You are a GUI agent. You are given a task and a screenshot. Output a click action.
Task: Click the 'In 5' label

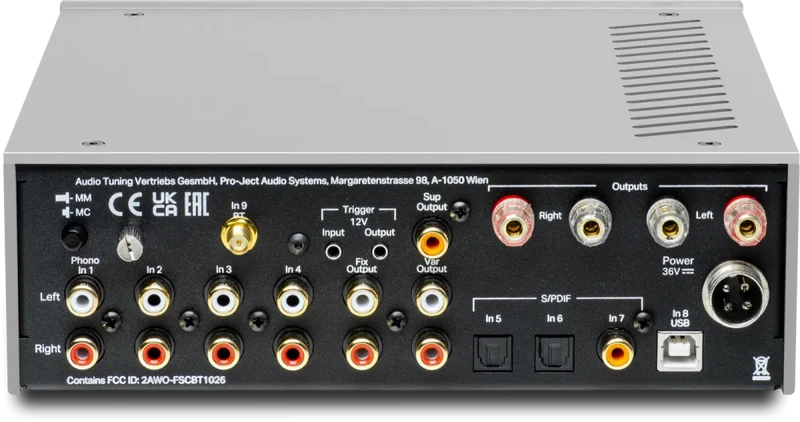493,319
